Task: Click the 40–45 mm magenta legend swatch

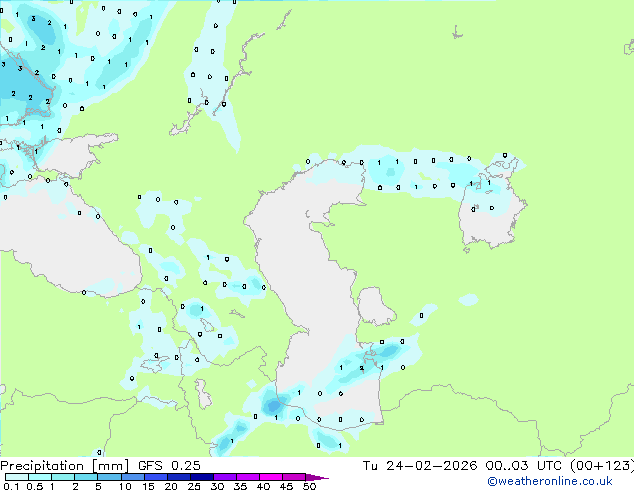Action: coord(271,477)
